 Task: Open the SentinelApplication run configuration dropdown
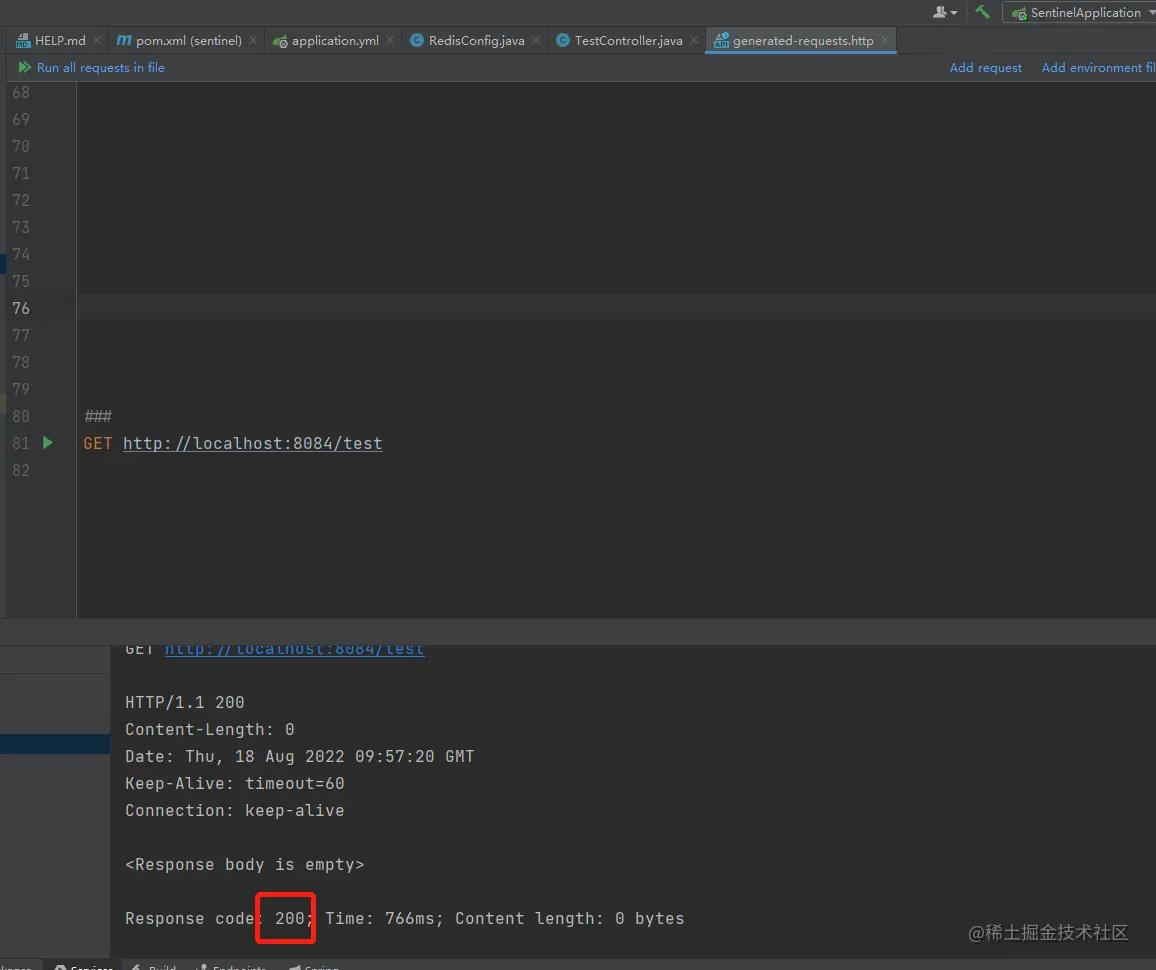click(x=1080, y=13)
